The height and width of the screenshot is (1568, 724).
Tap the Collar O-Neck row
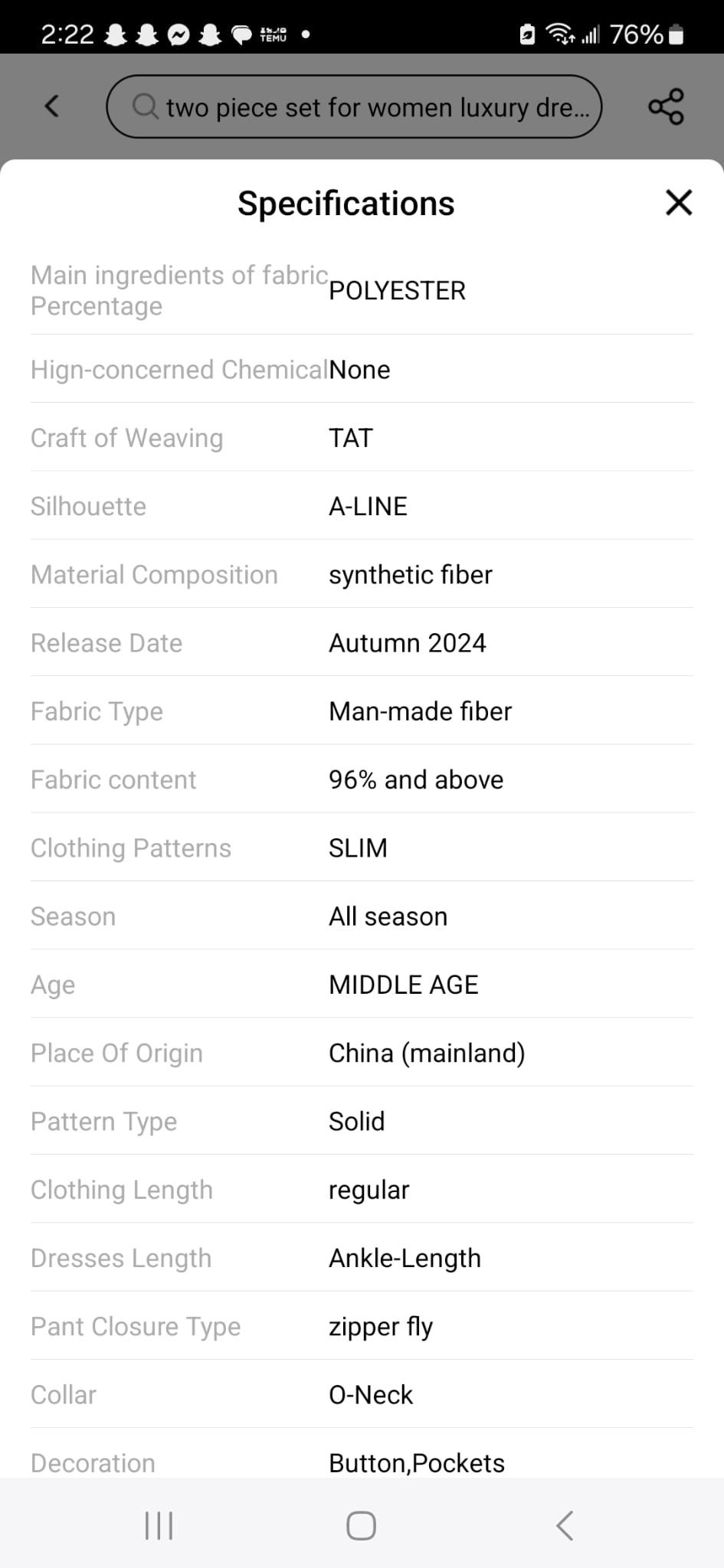pos(362,1394)
